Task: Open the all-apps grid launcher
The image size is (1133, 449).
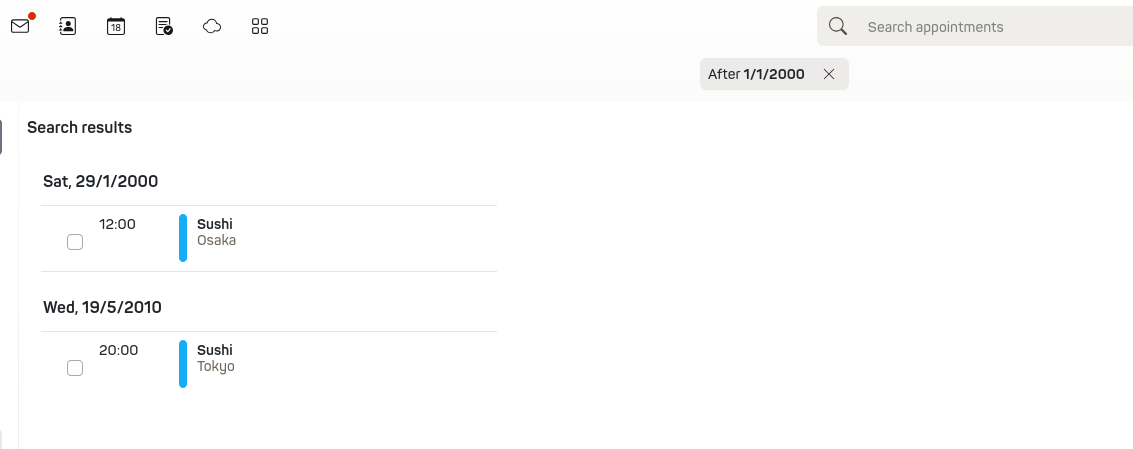Action: [260, 27]
